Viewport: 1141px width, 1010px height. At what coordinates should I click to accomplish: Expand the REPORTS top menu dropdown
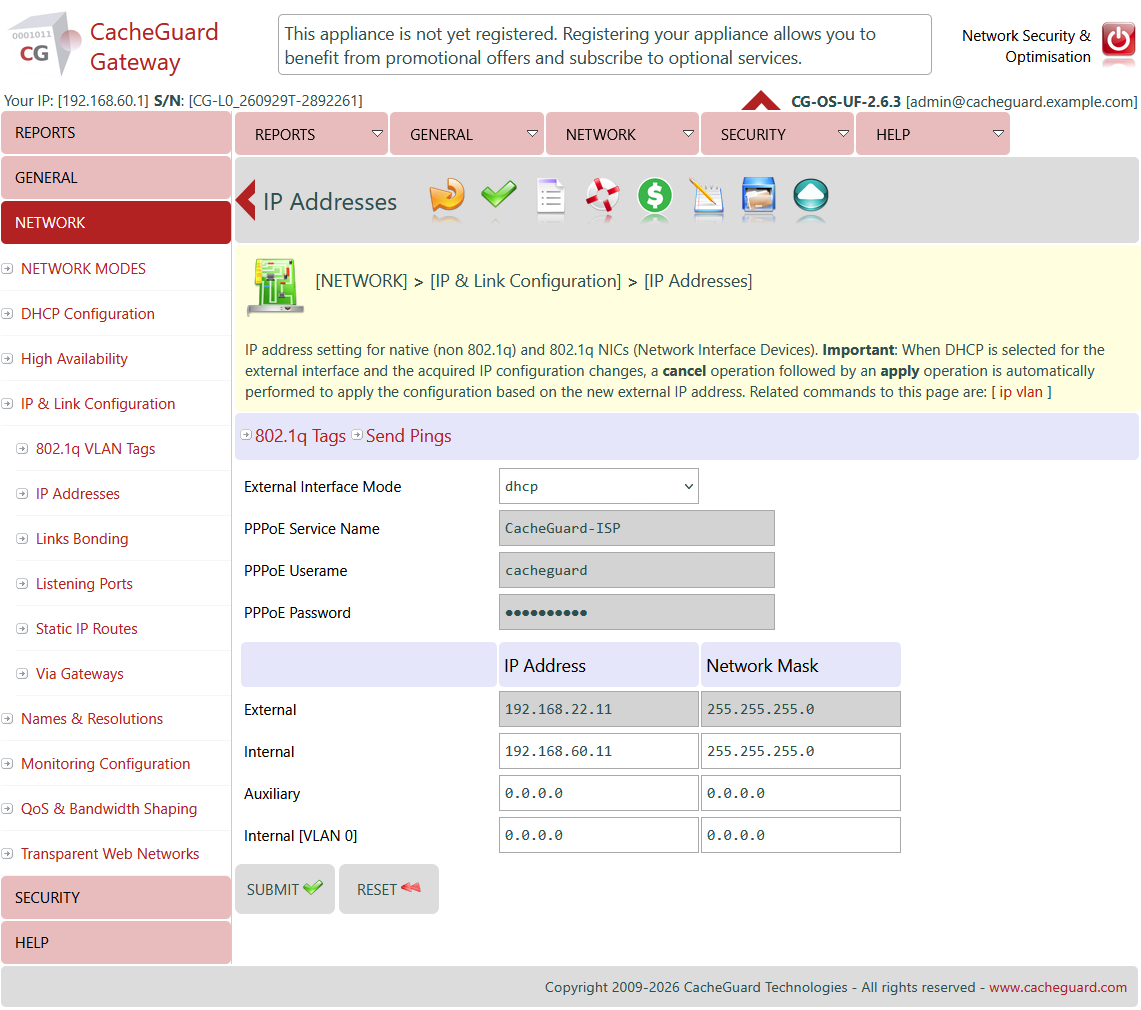[377, 134]
